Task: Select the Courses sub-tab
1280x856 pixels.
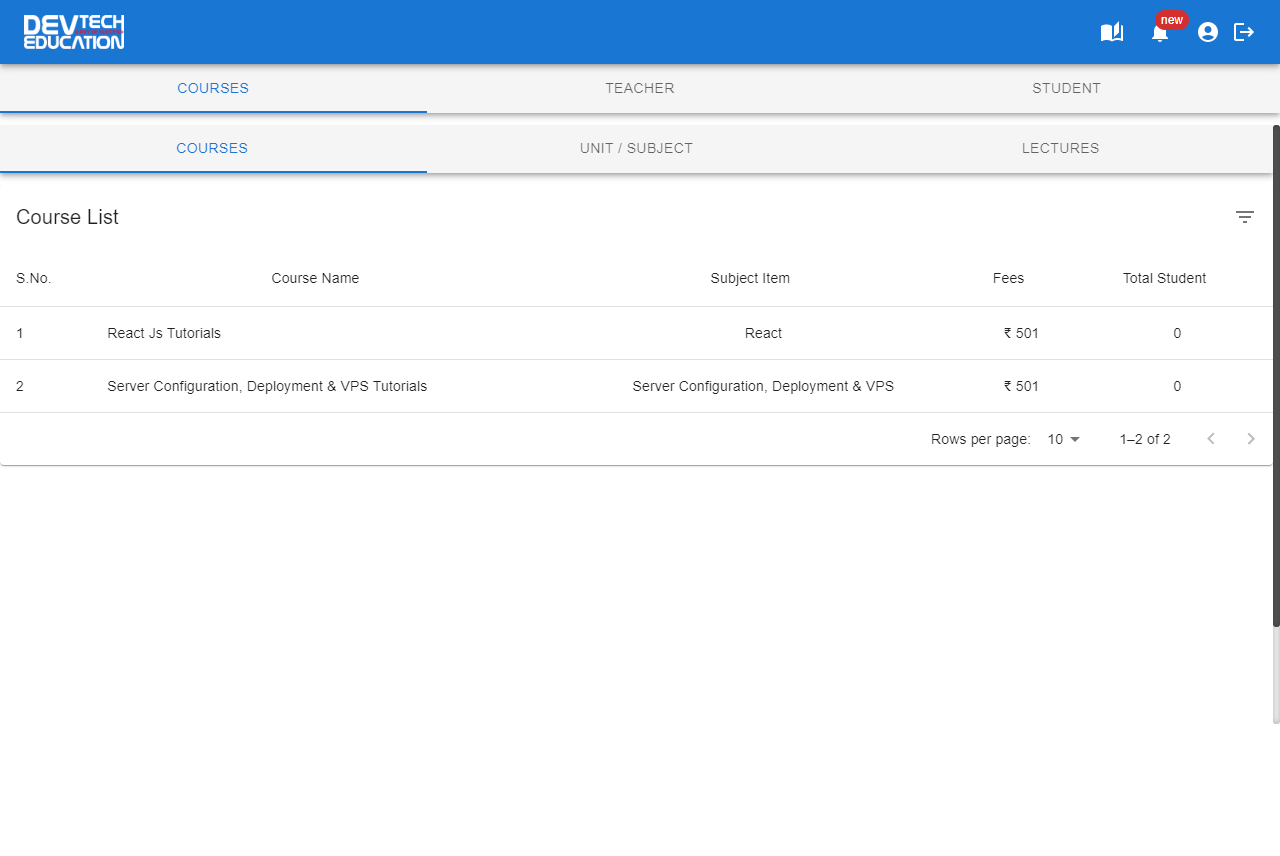Action: click(x=212, y=148)
